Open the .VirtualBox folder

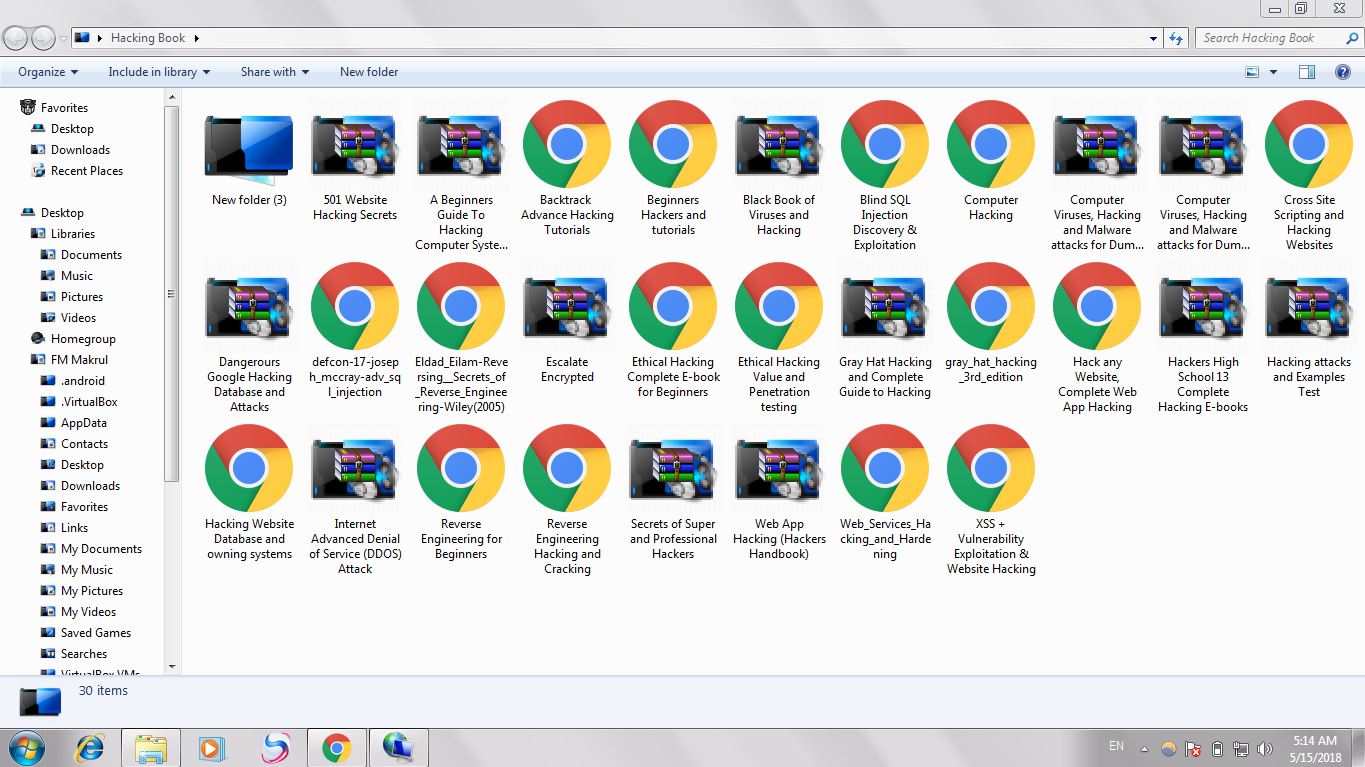(79, 402)
